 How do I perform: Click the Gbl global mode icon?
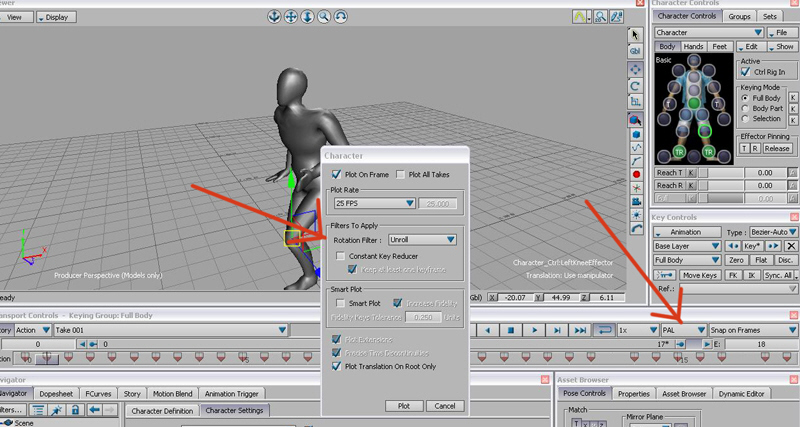click(x=635, y=50)
